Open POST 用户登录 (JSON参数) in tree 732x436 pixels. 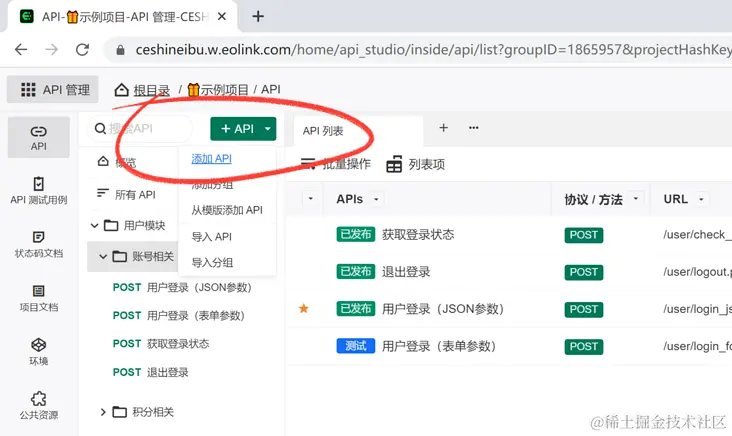[182, 288]
